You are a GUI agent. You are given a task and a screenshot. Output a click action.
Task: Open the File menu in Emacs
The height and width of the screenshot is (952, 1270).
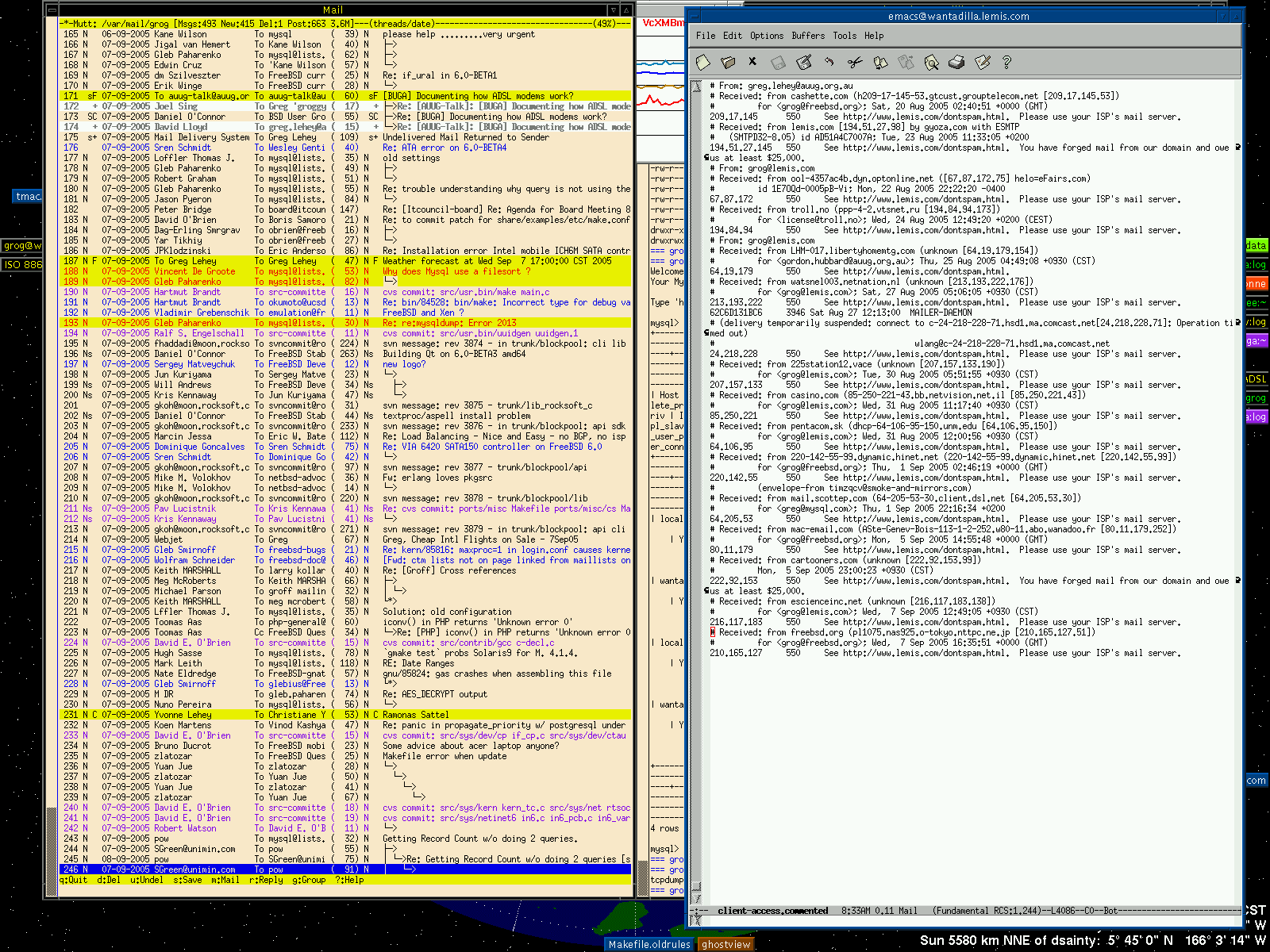click(706, 36)
